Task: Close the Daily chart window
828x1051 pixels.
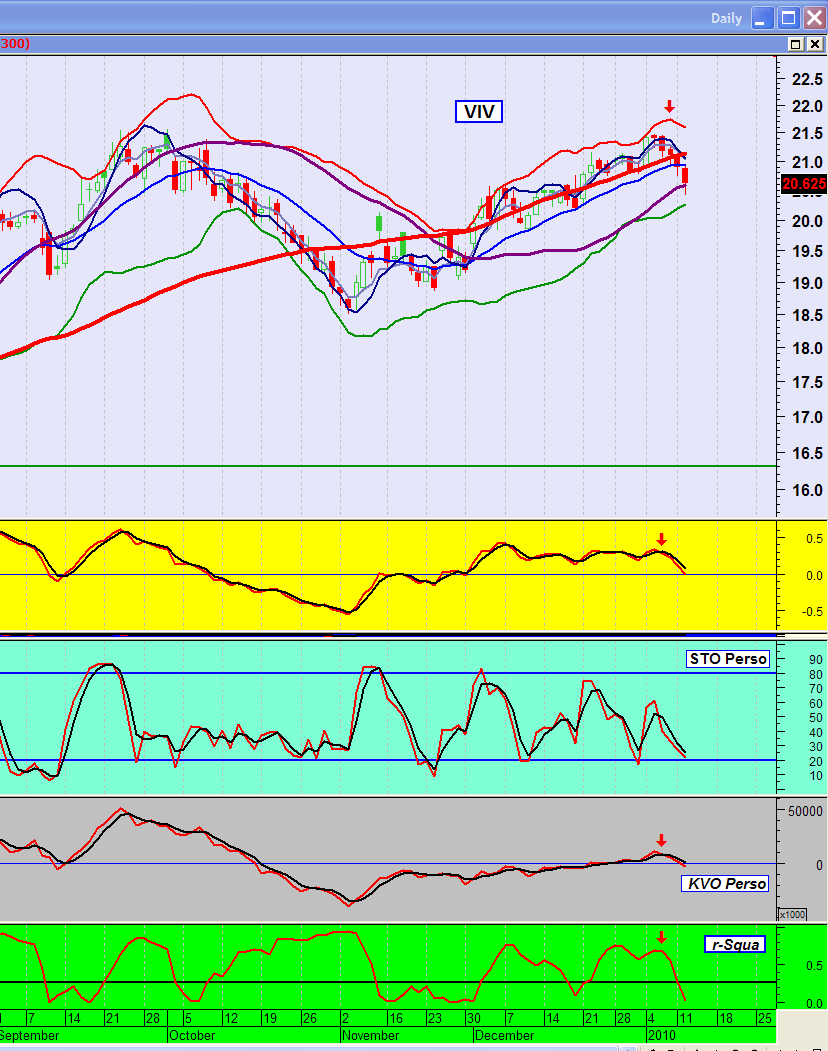Action: 815,18
